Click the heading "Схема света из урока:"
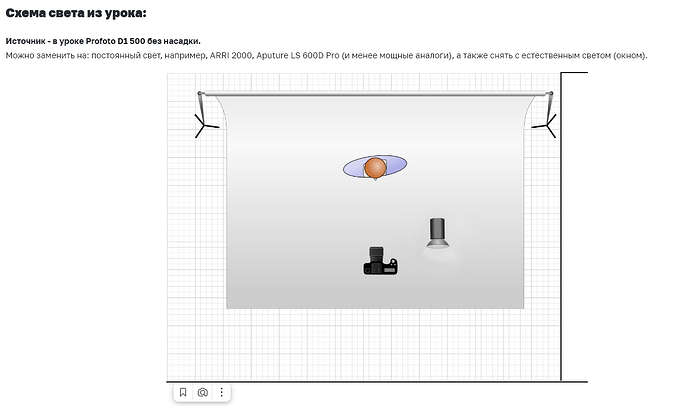 click(75, 13)
